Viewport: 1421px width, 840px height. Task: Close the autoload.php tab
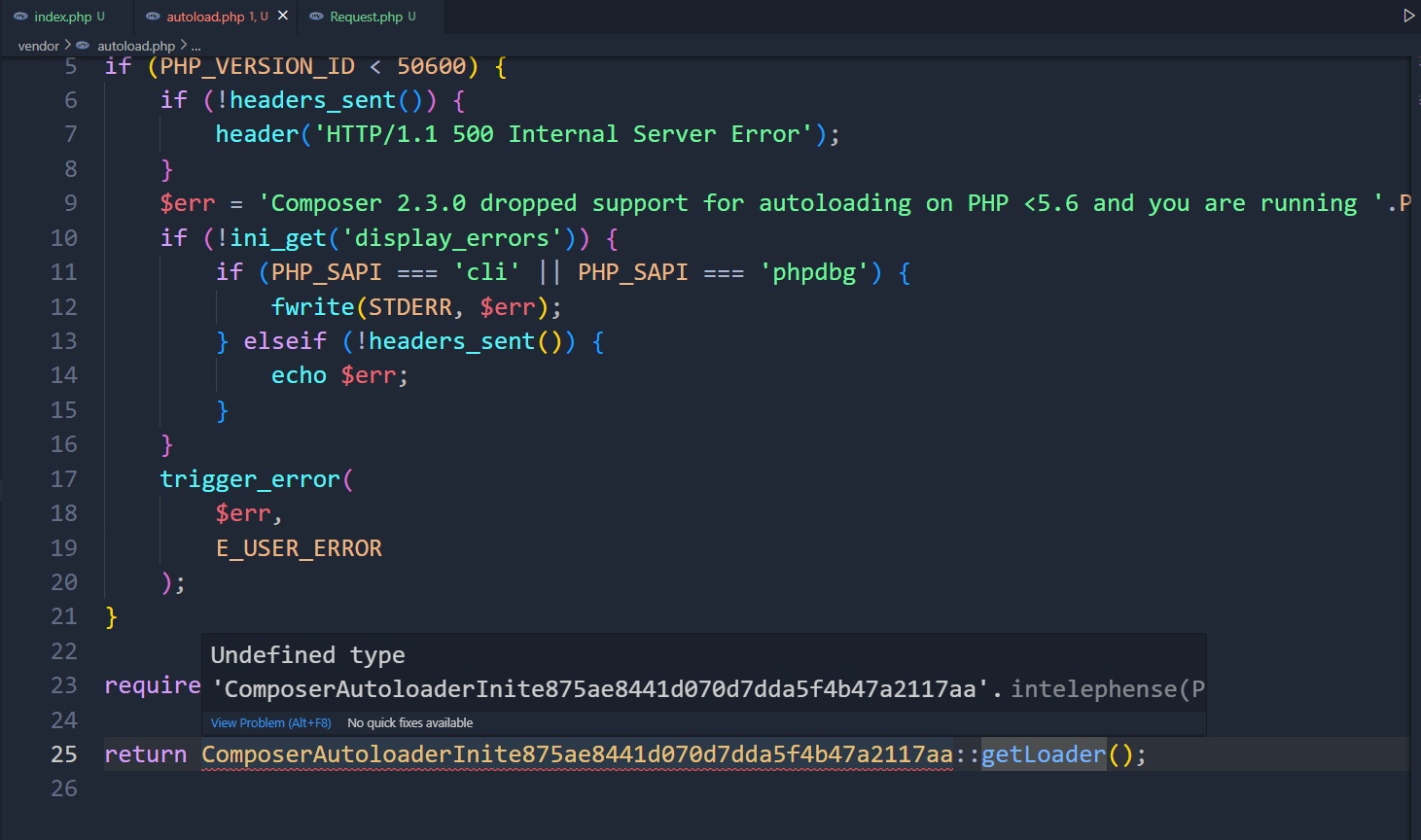click(283, 16)
